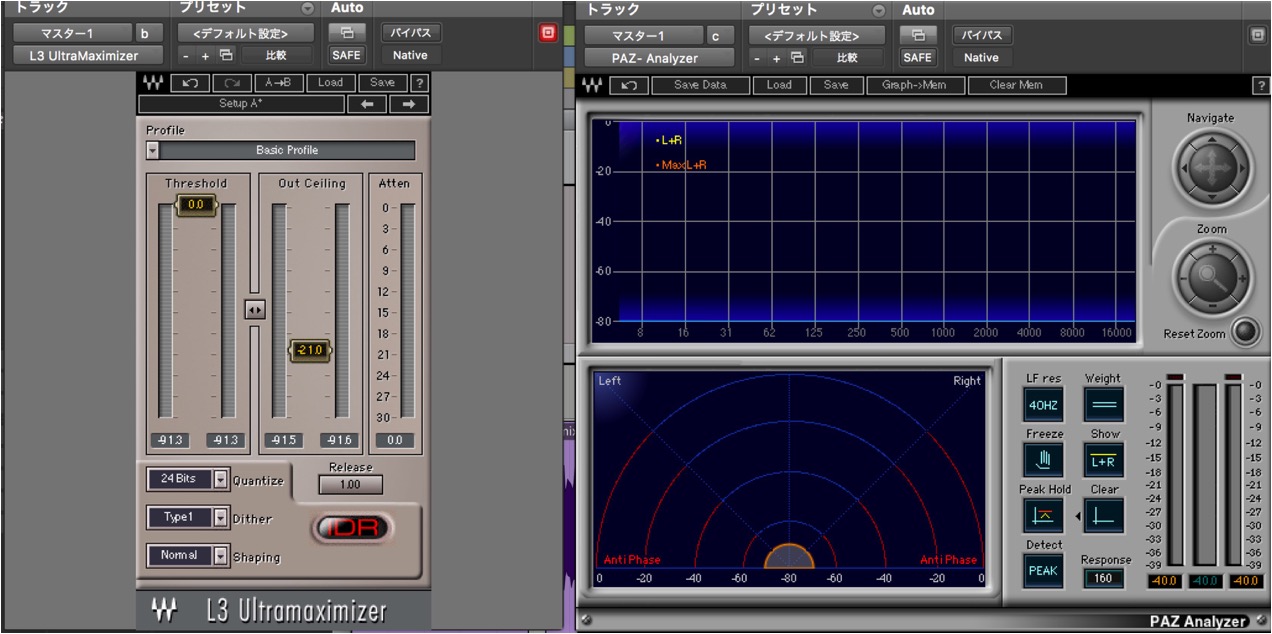Click the Clear peak hold icon
The width and height of the screenshot is (1272, 634).
click(1104, 516)
